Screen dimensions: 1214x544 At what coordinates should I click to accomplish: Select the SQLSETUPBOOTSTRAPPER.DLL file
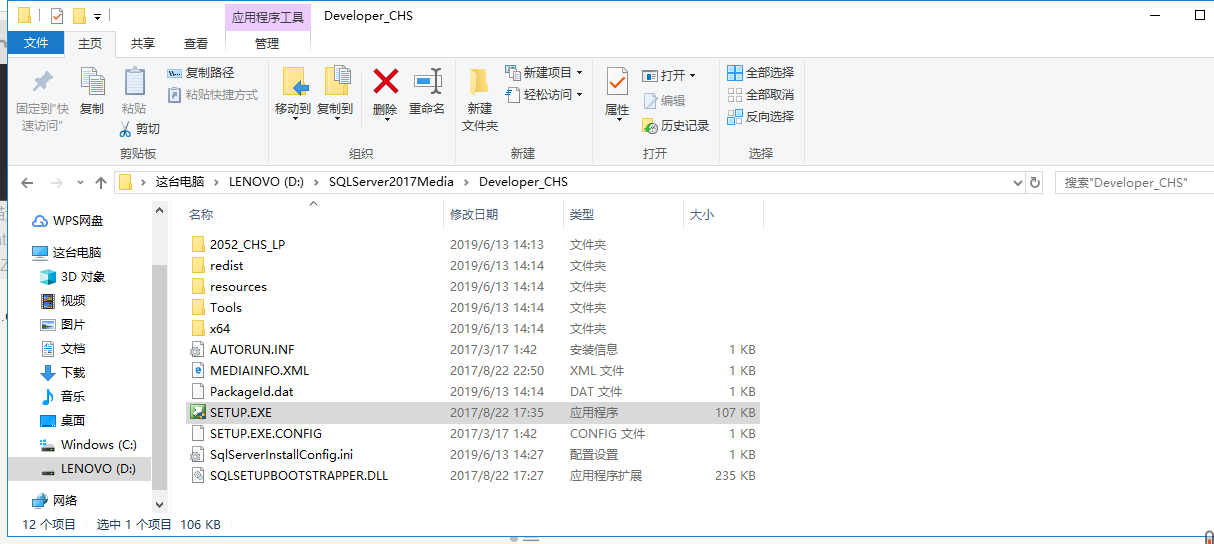point(473,475)
